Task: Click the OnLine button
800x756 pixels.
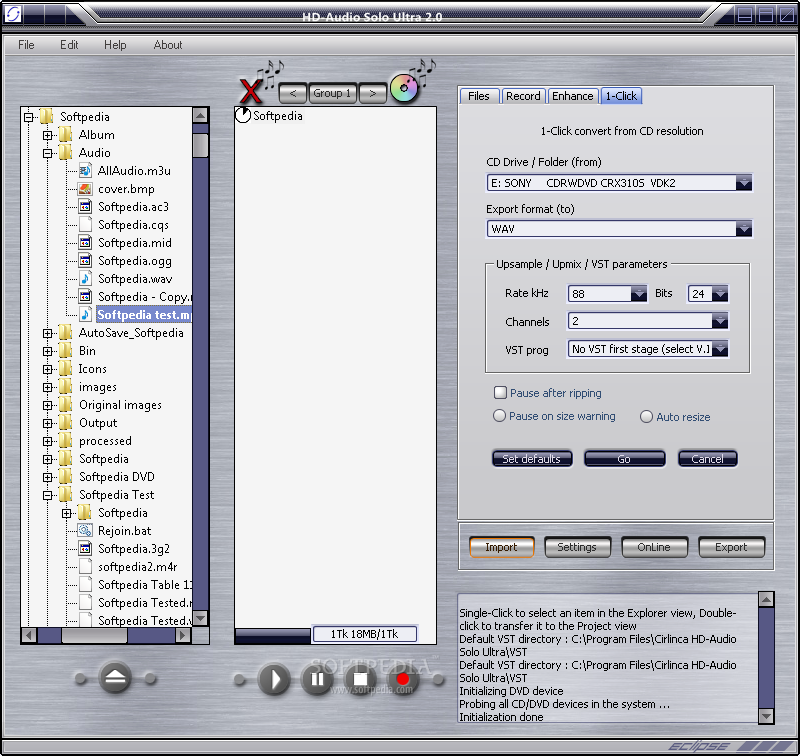Action: [x=654, y=547]
